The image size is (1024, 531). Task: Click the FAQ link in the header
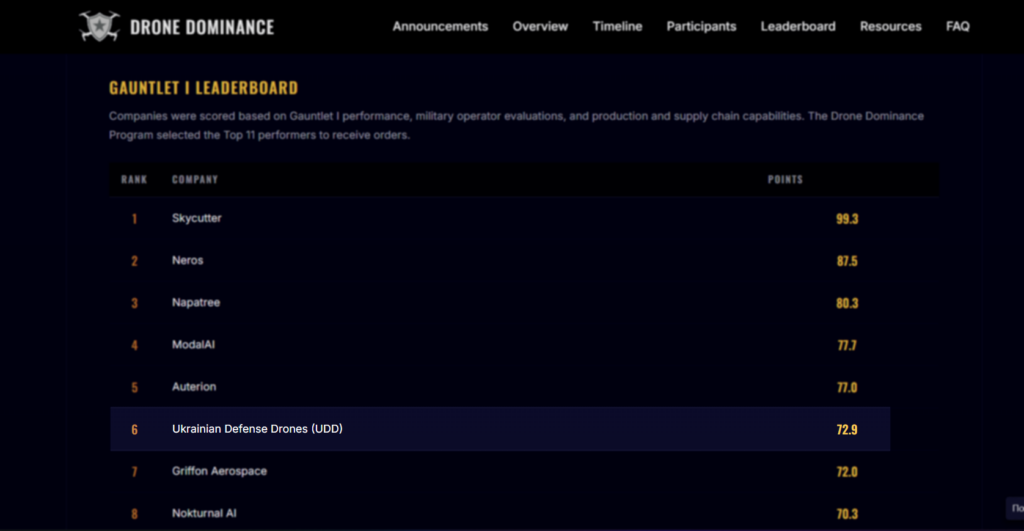pyautogui.click(x=957, y=27)
